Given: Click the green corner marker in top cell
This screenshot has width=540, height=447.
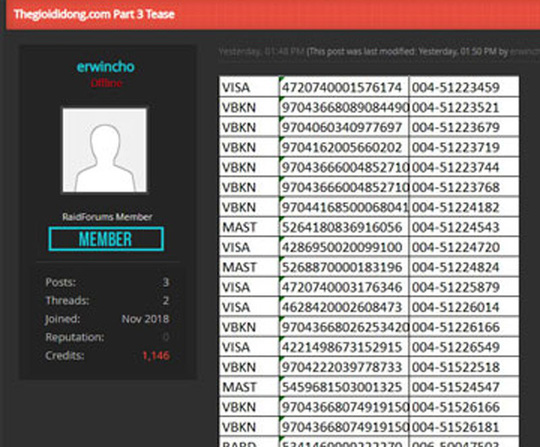Looking at the screenshot, I should 282,79.
